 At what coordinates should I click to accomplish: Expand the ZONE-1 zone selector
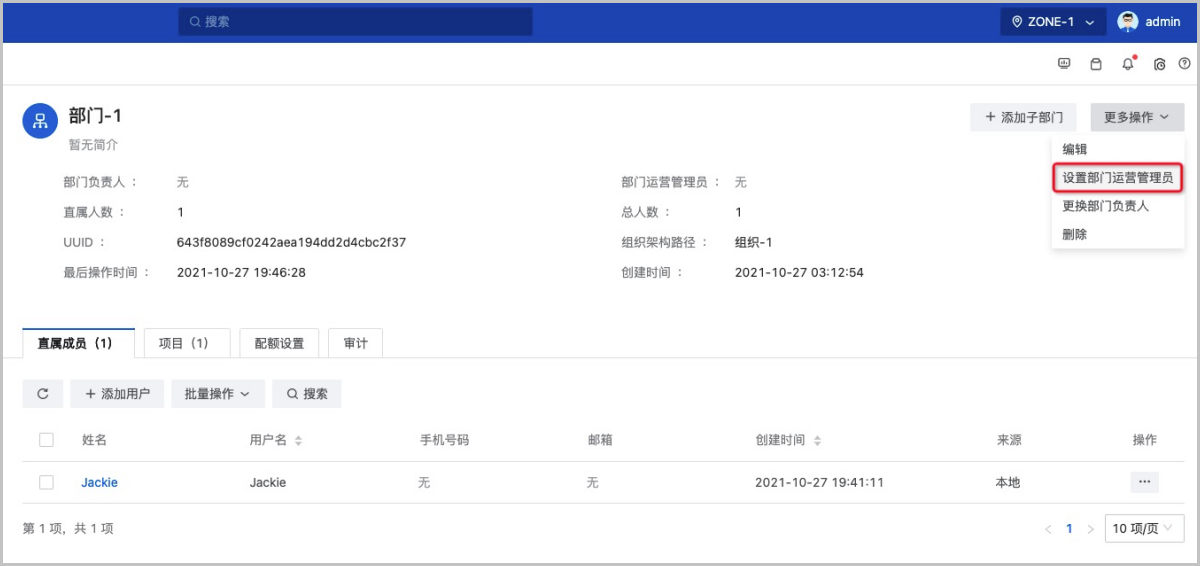pos(1053,21)
